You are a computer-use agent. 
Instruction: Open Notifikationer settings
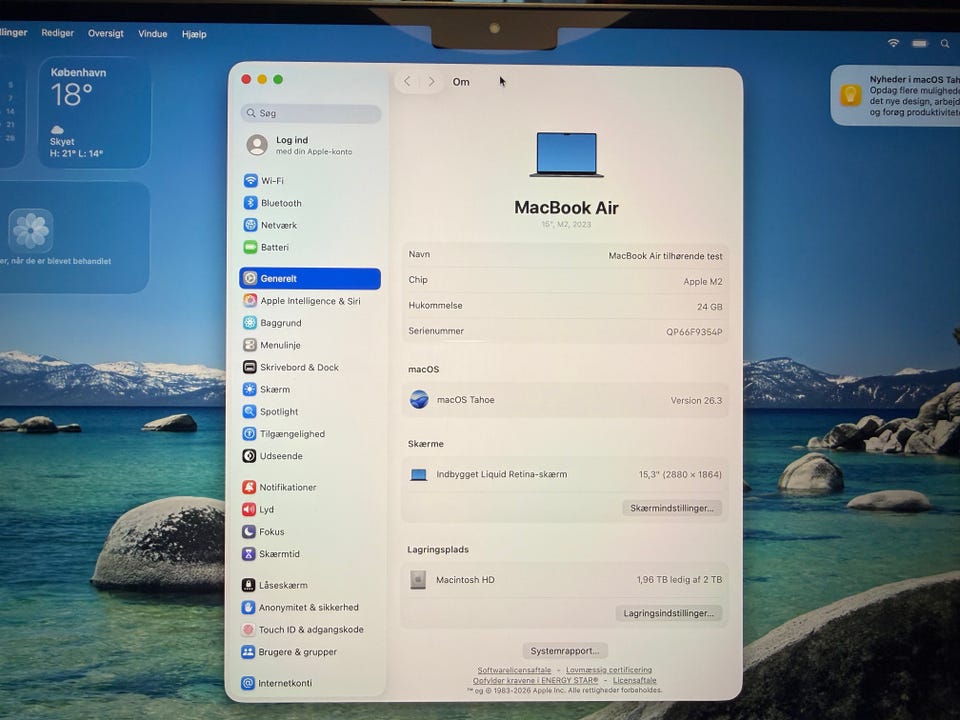[x=279, y=487]
